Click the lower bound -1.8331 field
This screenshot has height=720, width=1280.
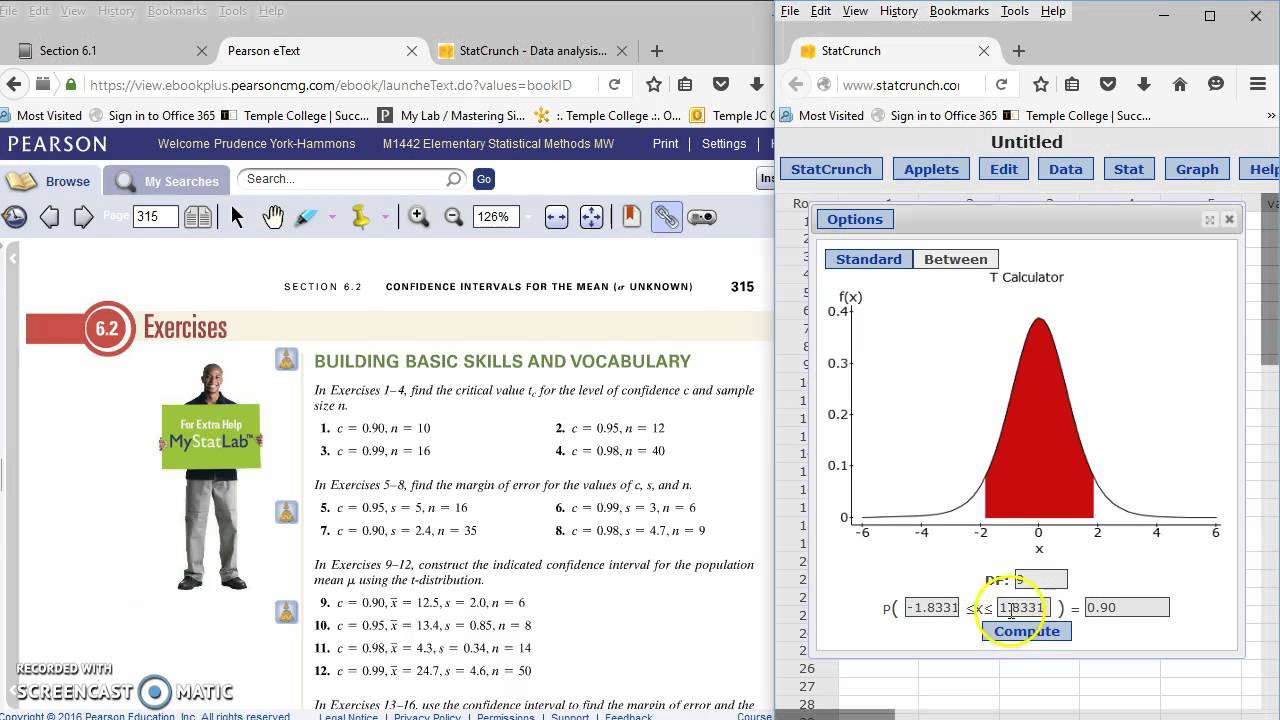tap(932, 607)
